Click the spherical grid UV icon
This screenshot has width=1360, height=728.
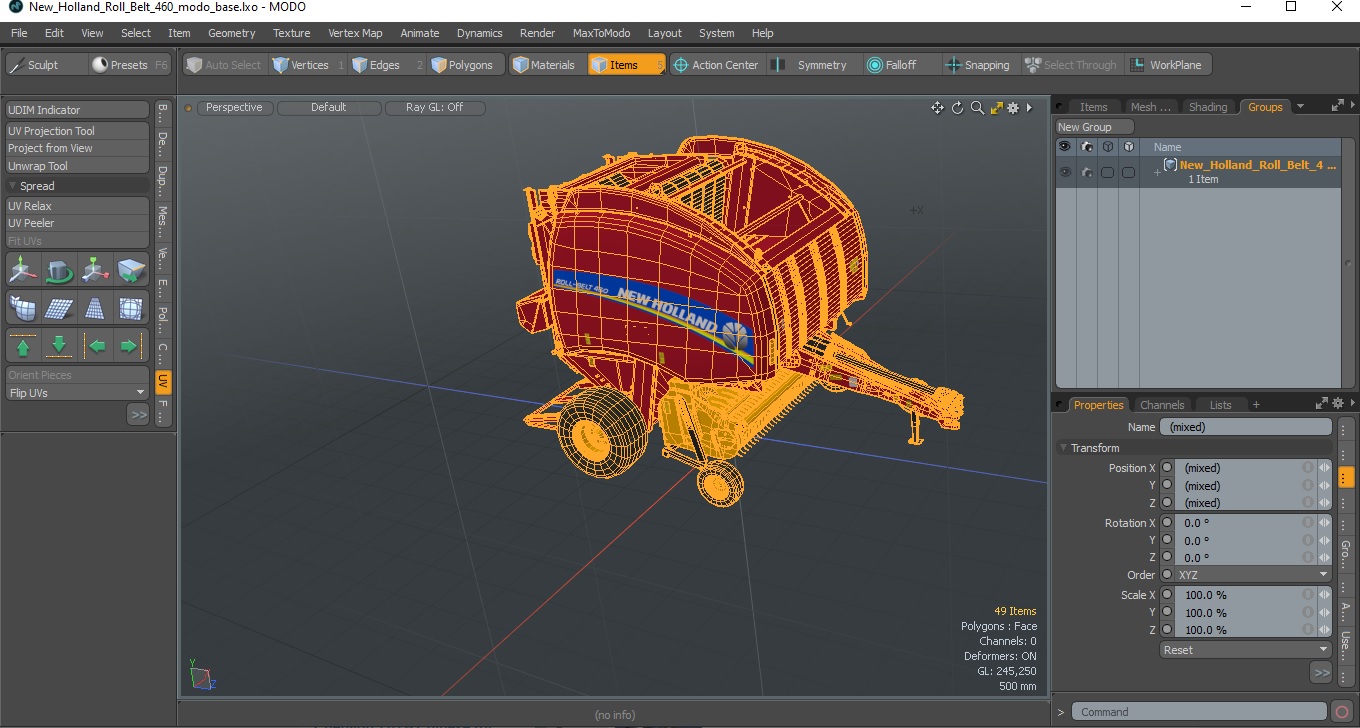131,308
